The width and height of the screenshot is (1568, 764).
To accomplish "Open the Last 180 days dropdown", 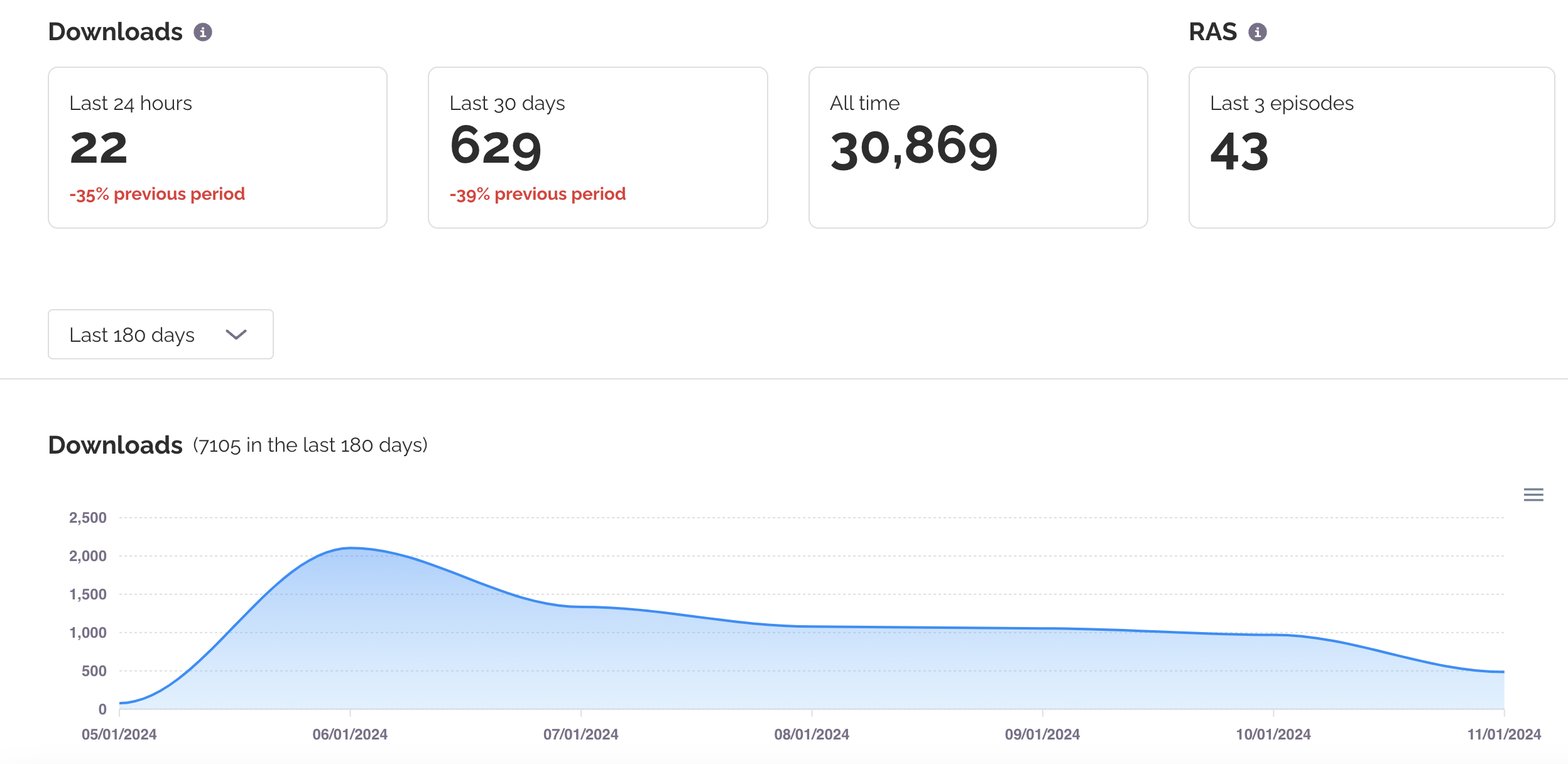I will pyautogui.click(x=160, y=334).
